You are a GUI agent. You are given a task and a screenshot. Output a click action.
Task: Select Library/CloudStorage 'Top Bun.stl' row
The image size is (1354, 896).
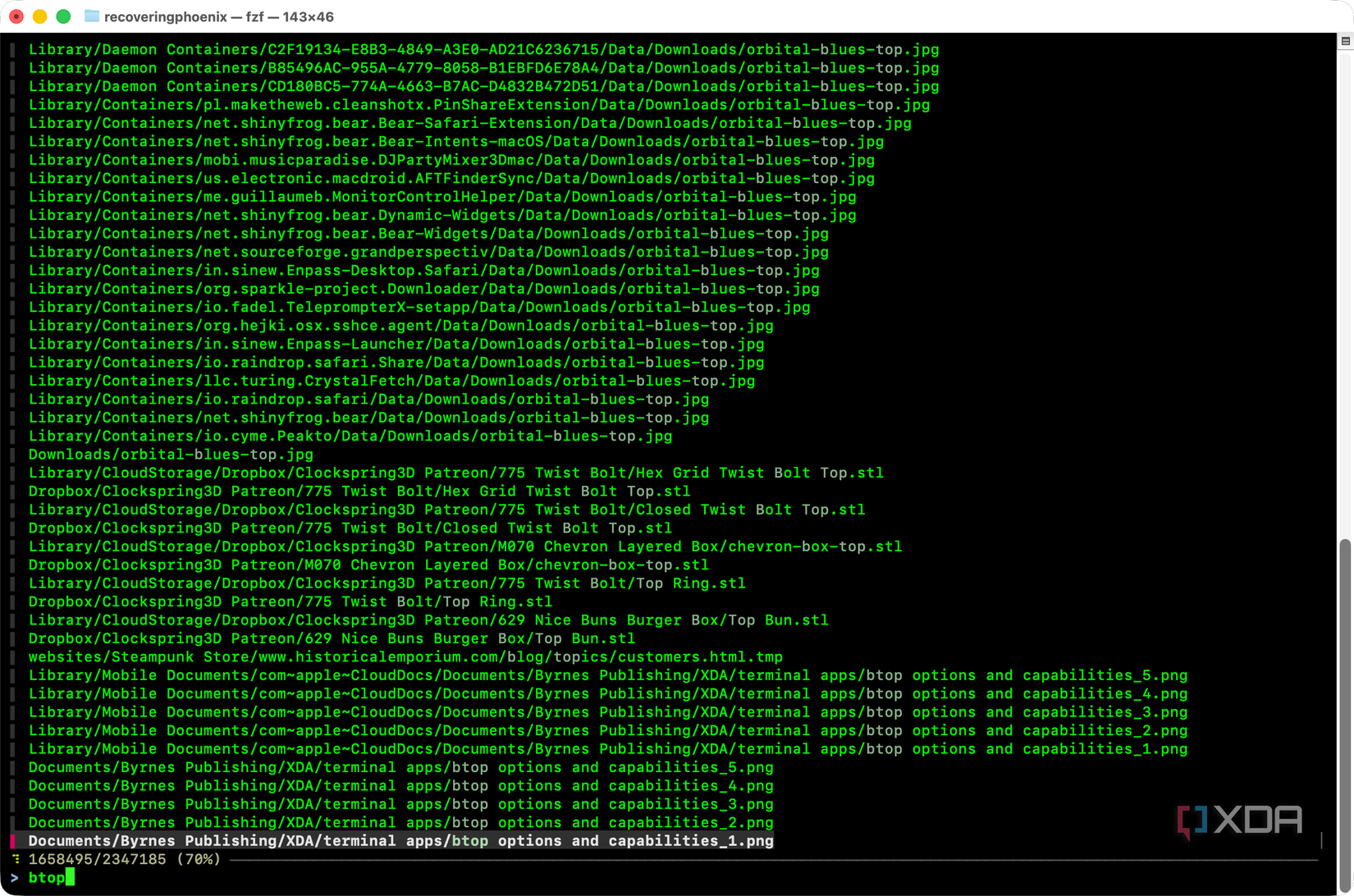(x=428, y=619)
